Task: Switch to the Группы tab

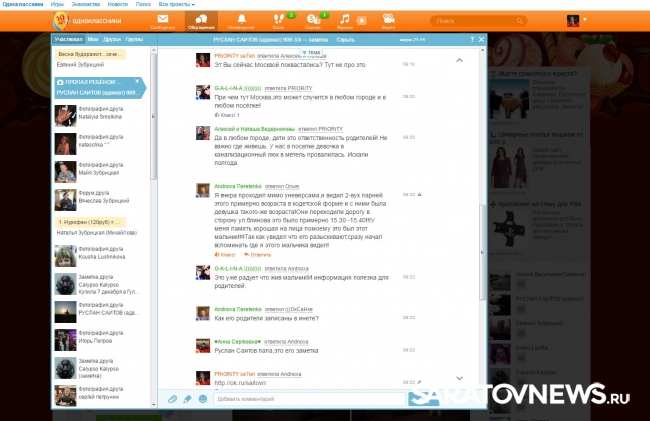Action: coord(134,38)
